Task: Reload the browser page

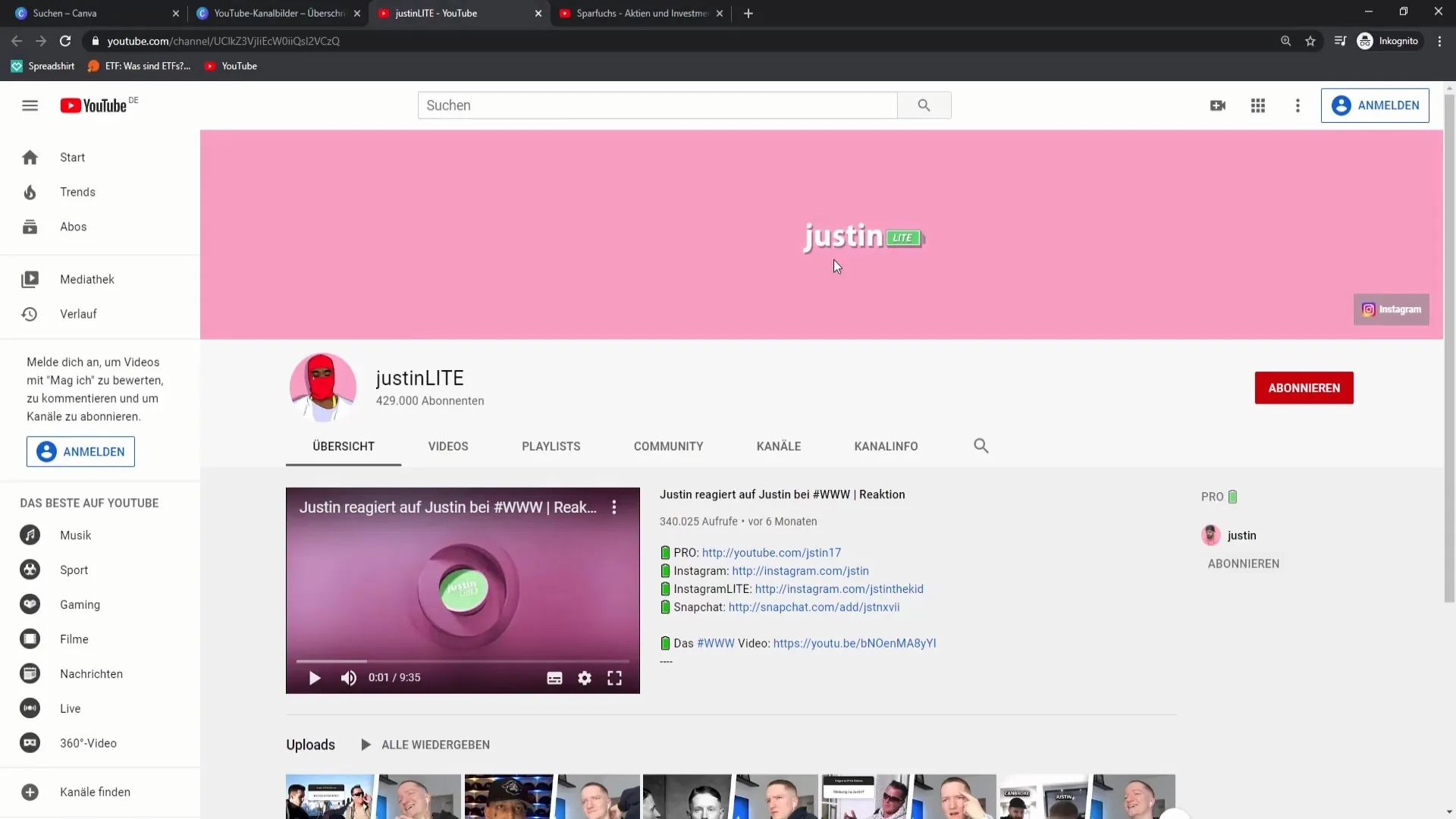Action: [x=65, y=41]
